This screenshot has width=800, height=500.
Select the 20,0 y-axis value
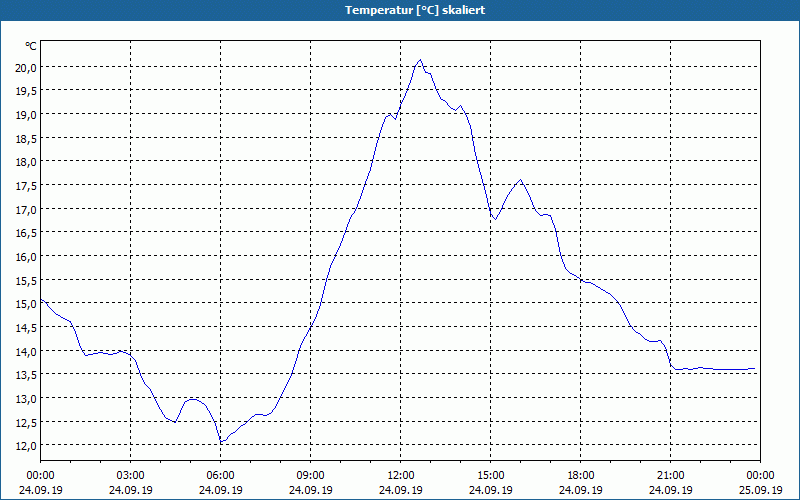pos(27,67)
